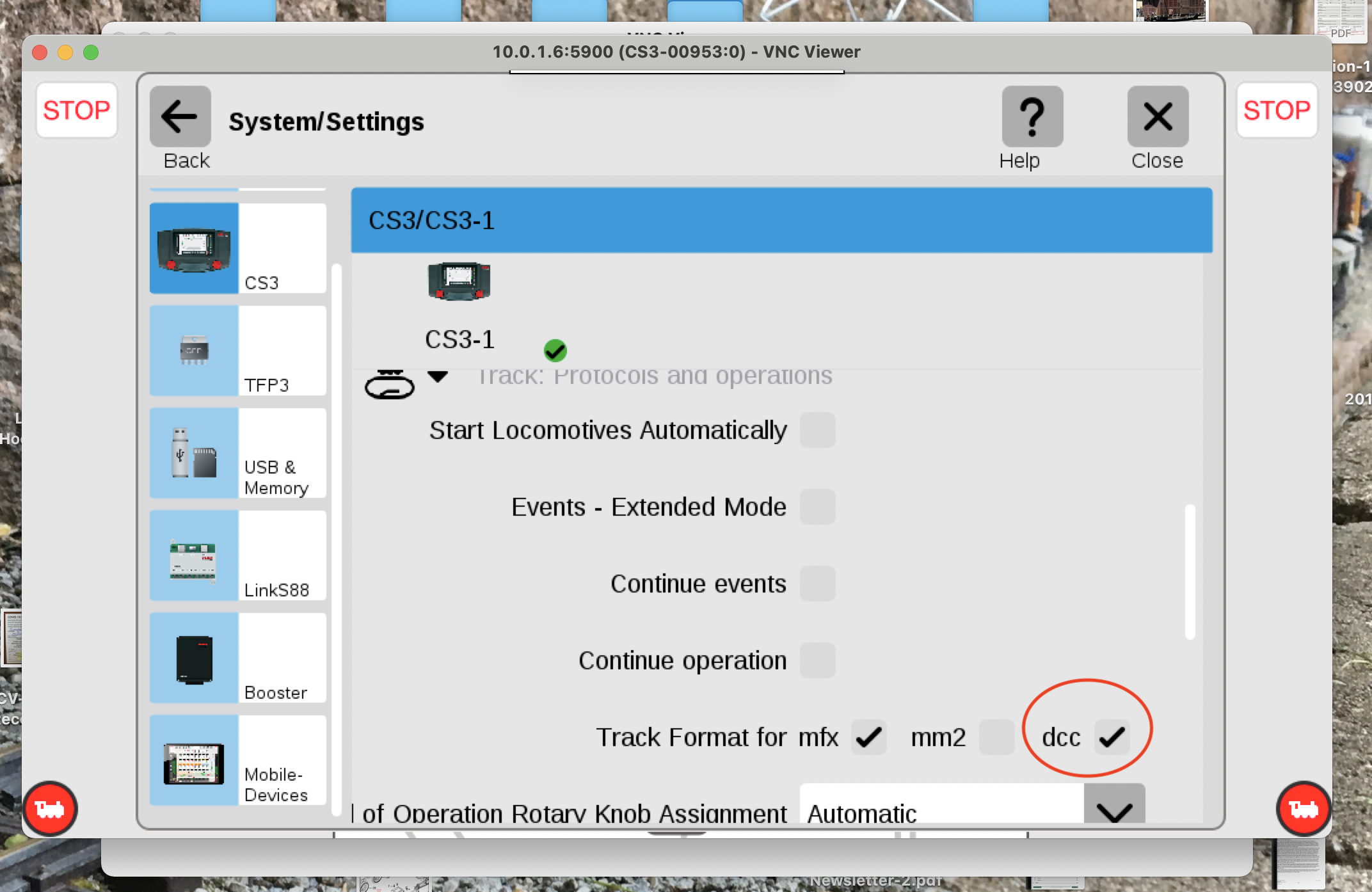Go back using the arrow button
The width and height of the screenshot is (1372, 892).
180,116
